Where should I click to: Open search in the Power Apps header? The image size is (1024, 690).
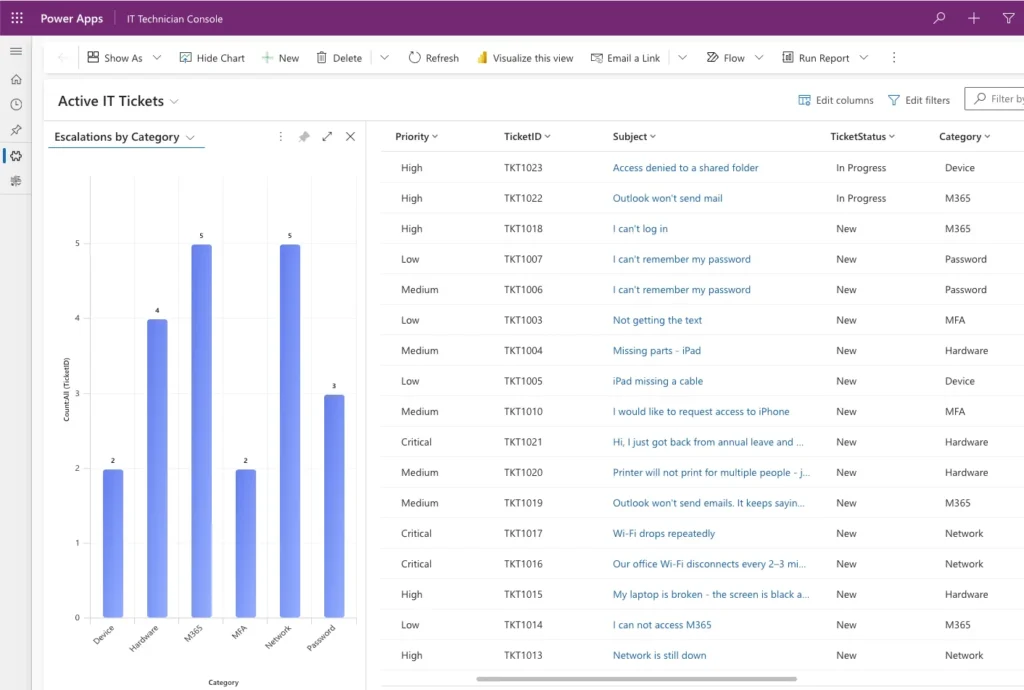(x=938, y=17)
